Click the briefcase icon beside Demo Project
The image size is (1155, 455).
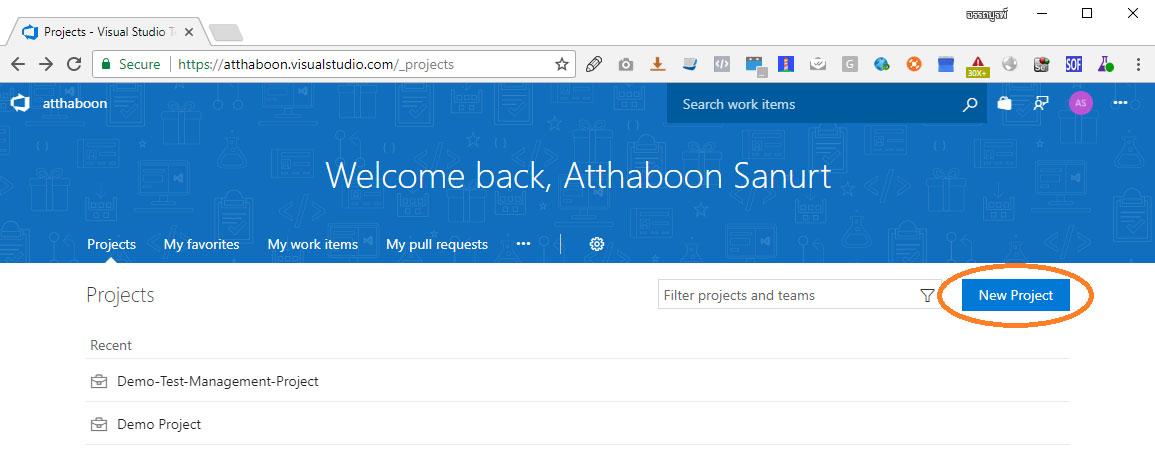click(x=98, y=425)
